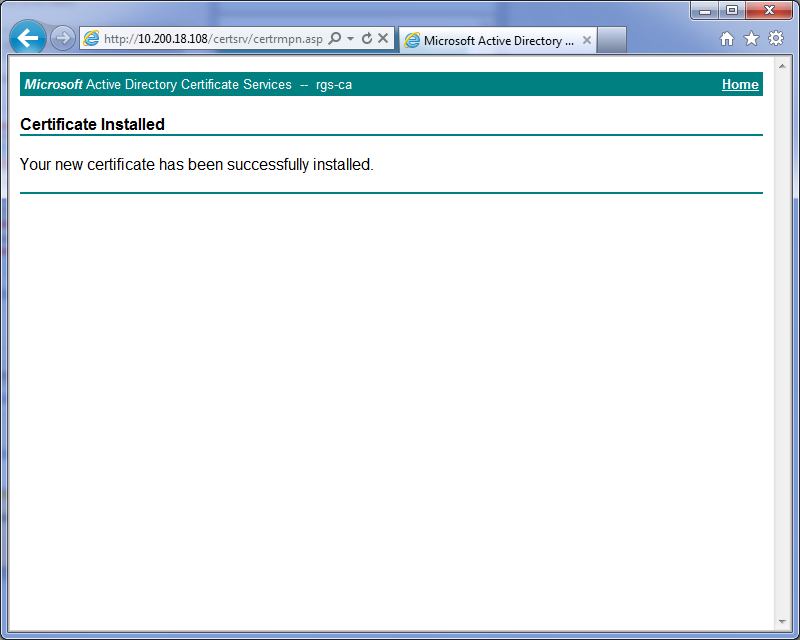800x640 pixels.
Task: Open the Tools gear menu
Action: [x=776, y=38]
